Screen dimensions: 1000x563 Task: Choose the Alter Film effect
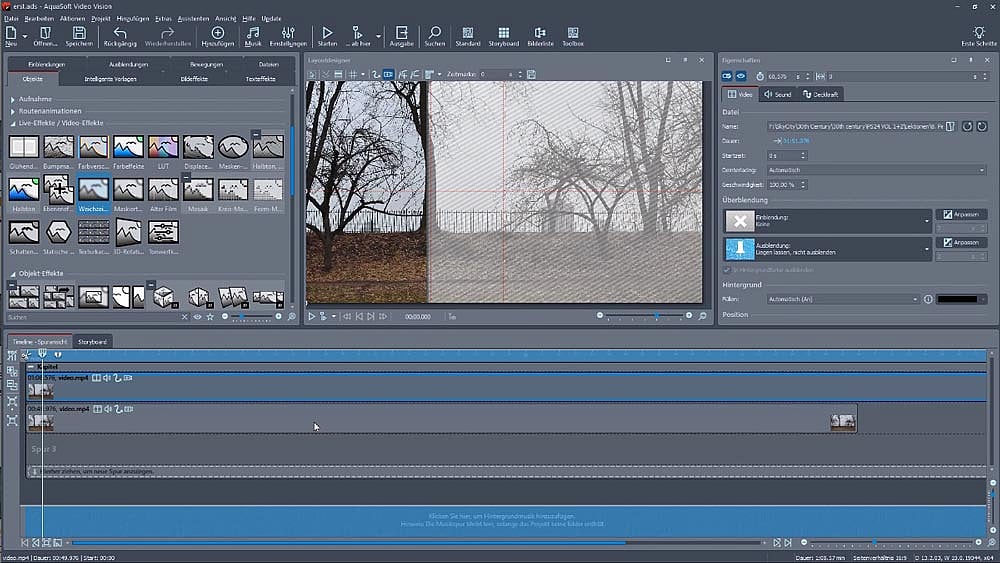coord(162,189)
